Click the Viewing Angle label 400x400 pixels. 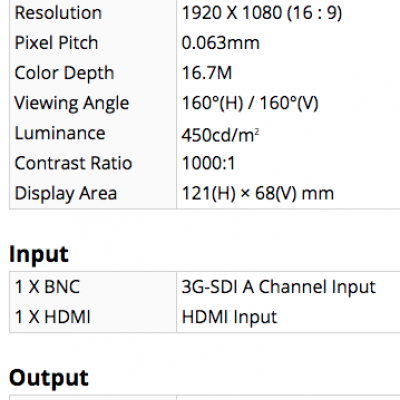pos(72,103)
